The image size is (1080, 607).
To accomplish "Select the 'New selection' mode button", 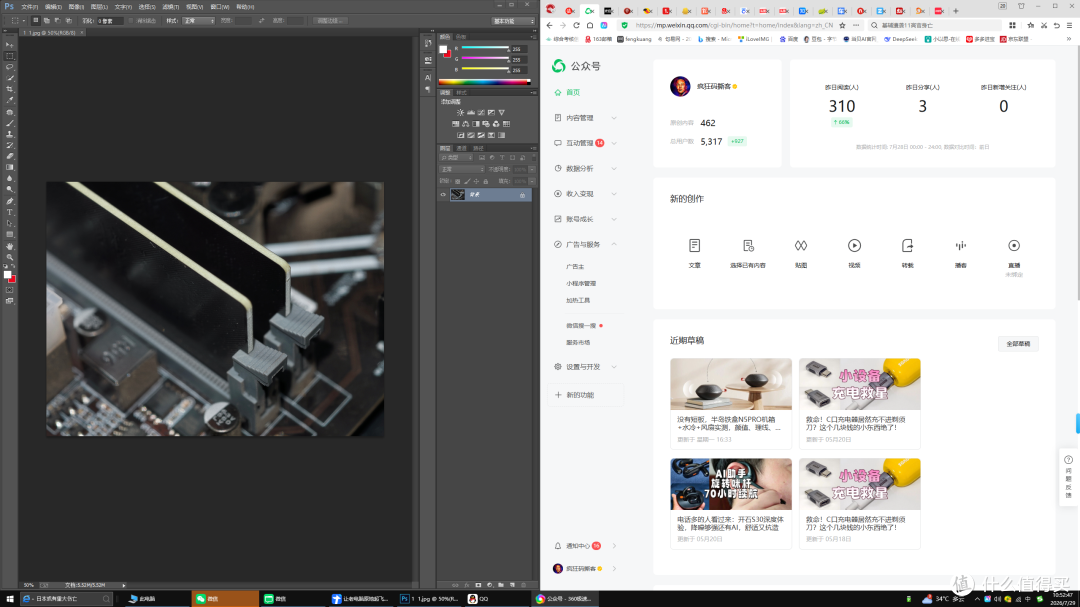I will point(36,21).
